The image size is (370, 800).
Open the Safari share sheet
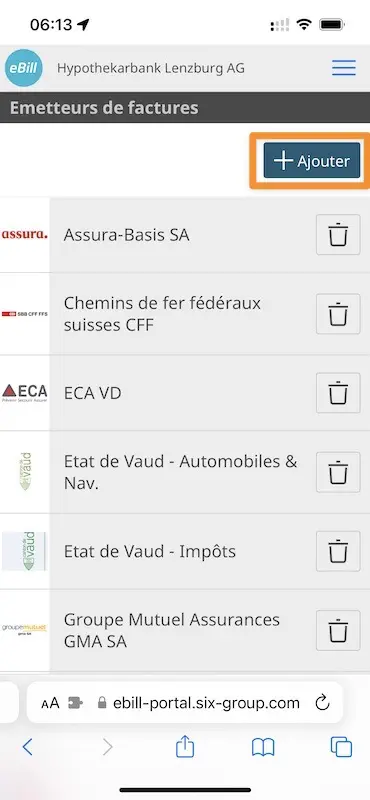pyautogui.click(x=185, y=747)
